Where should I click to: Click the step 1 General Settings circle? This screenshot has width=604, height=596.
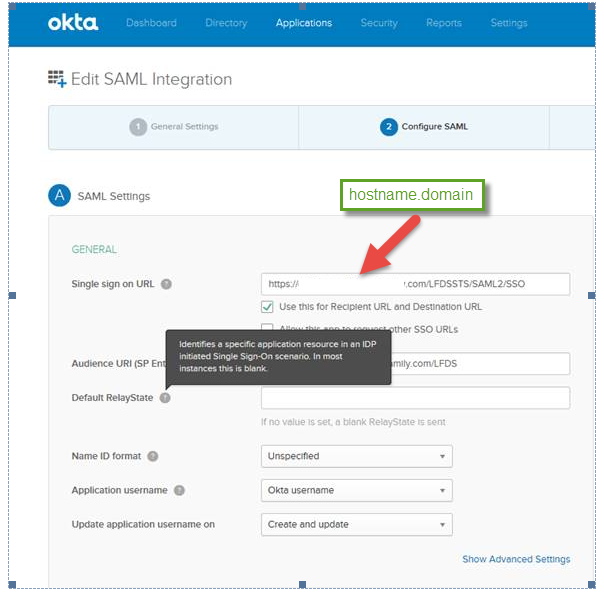point(137,127)
